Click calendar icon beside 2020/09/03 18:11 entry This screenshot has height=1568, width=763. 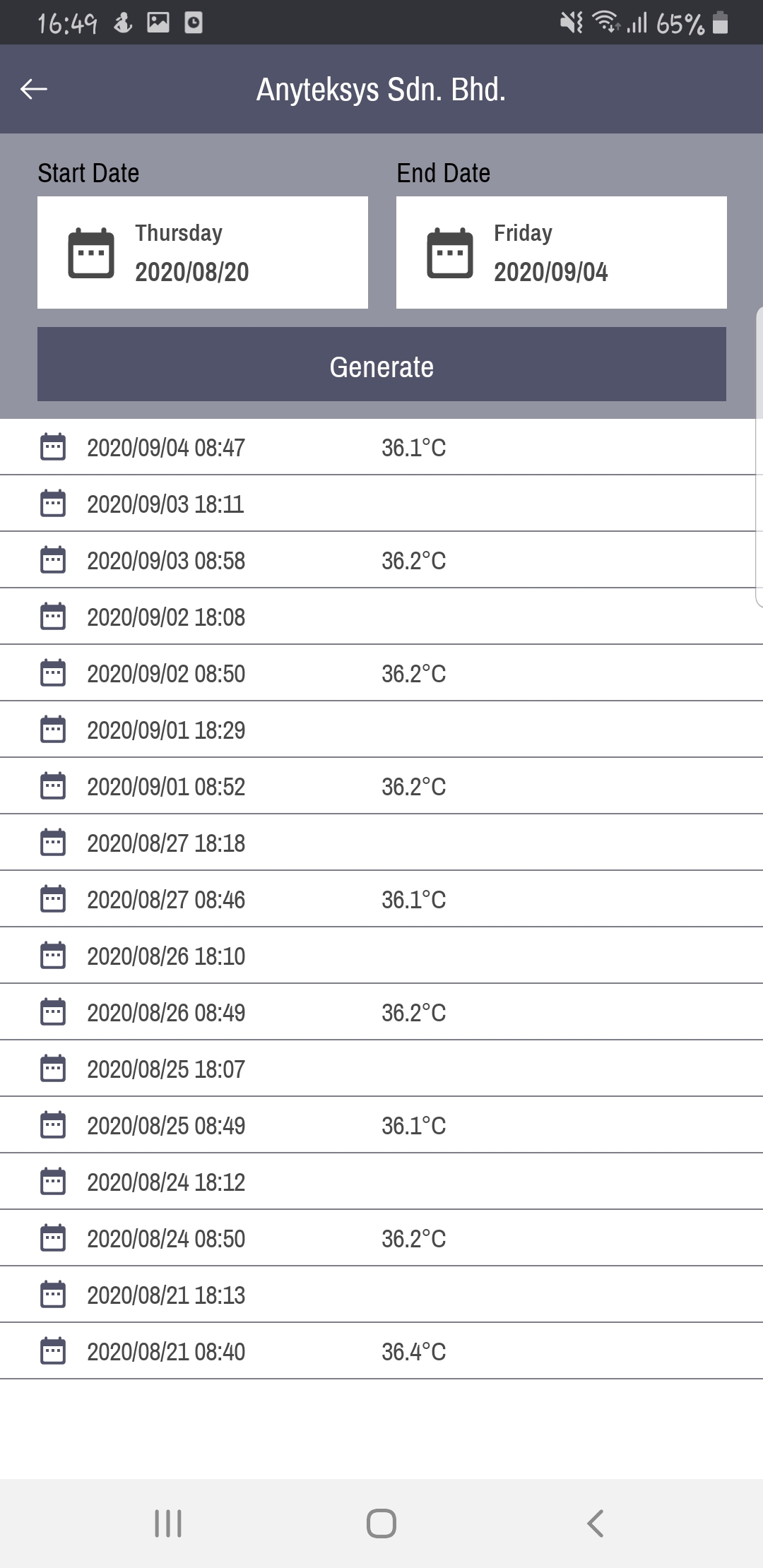pos(53,504)
